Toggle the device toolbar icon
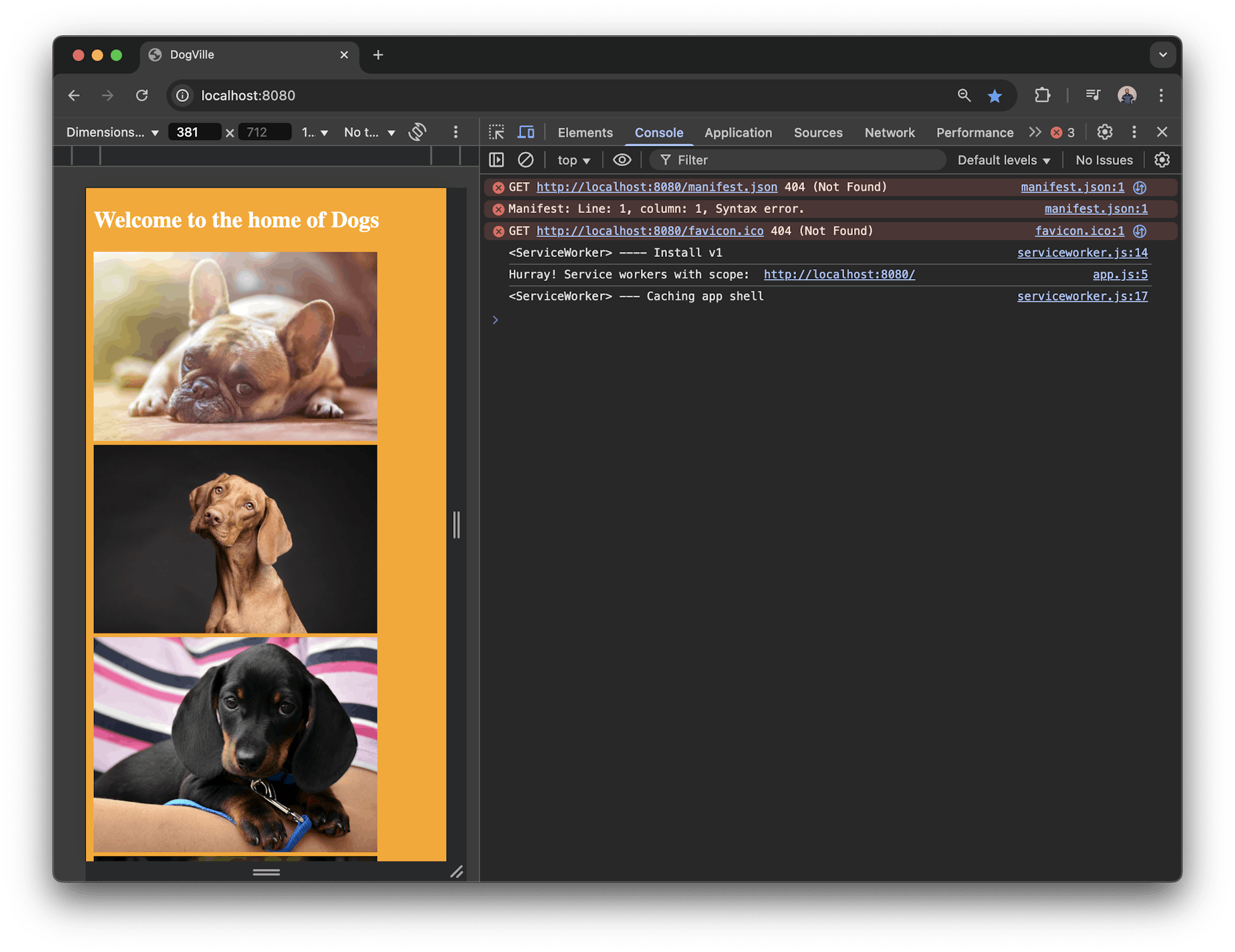The height and width of the screenshot is (952, 1235). [526, 132]
